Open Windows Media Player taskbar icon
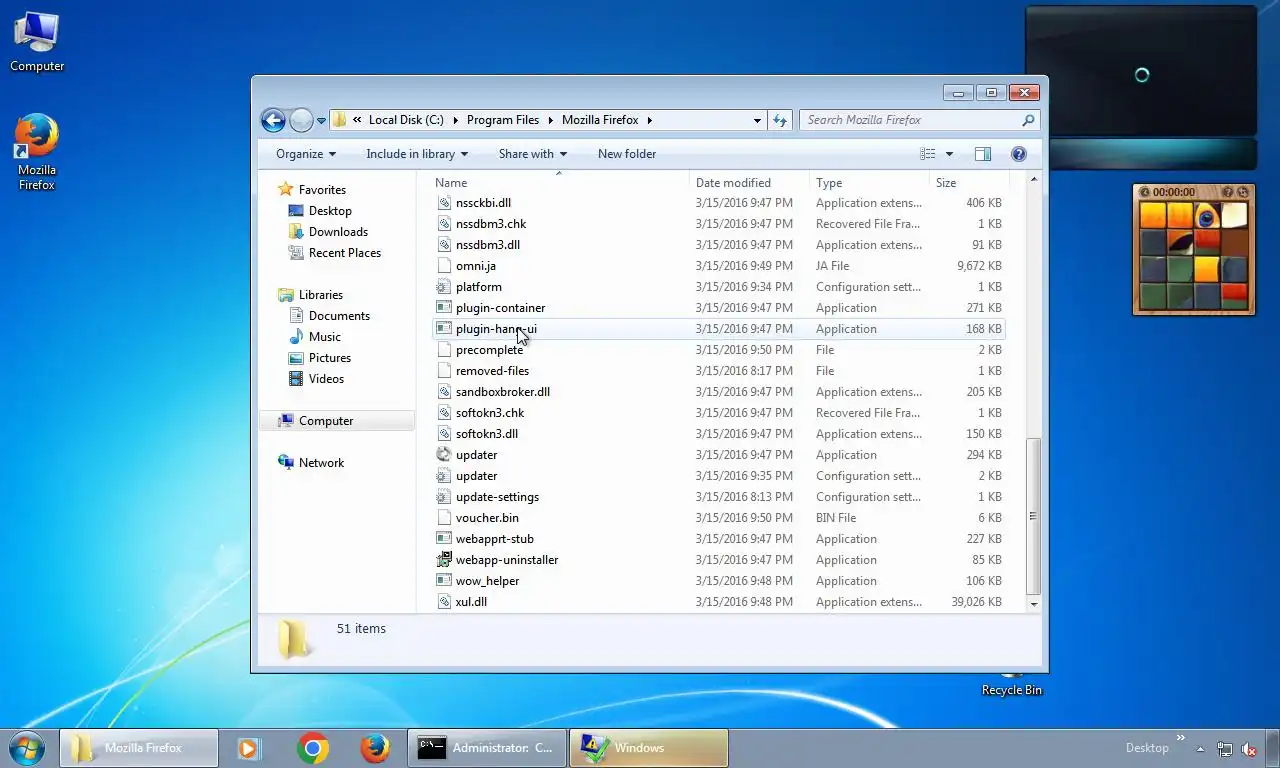1280x768 pixels. tap(249, 748)
